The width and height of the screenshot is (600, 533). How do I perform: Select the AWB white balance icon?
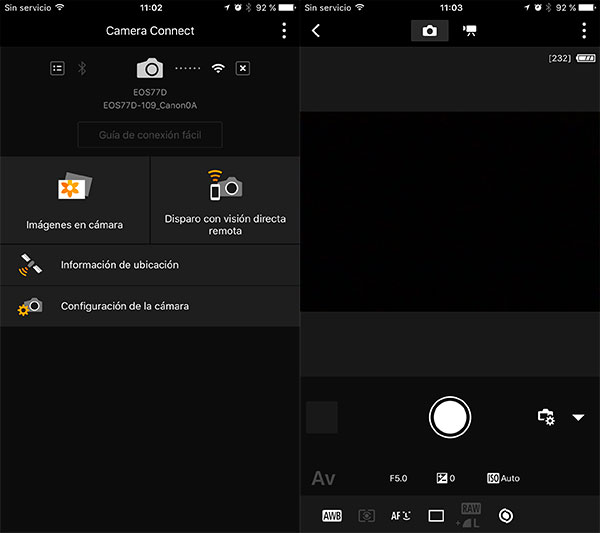point(332,516)
